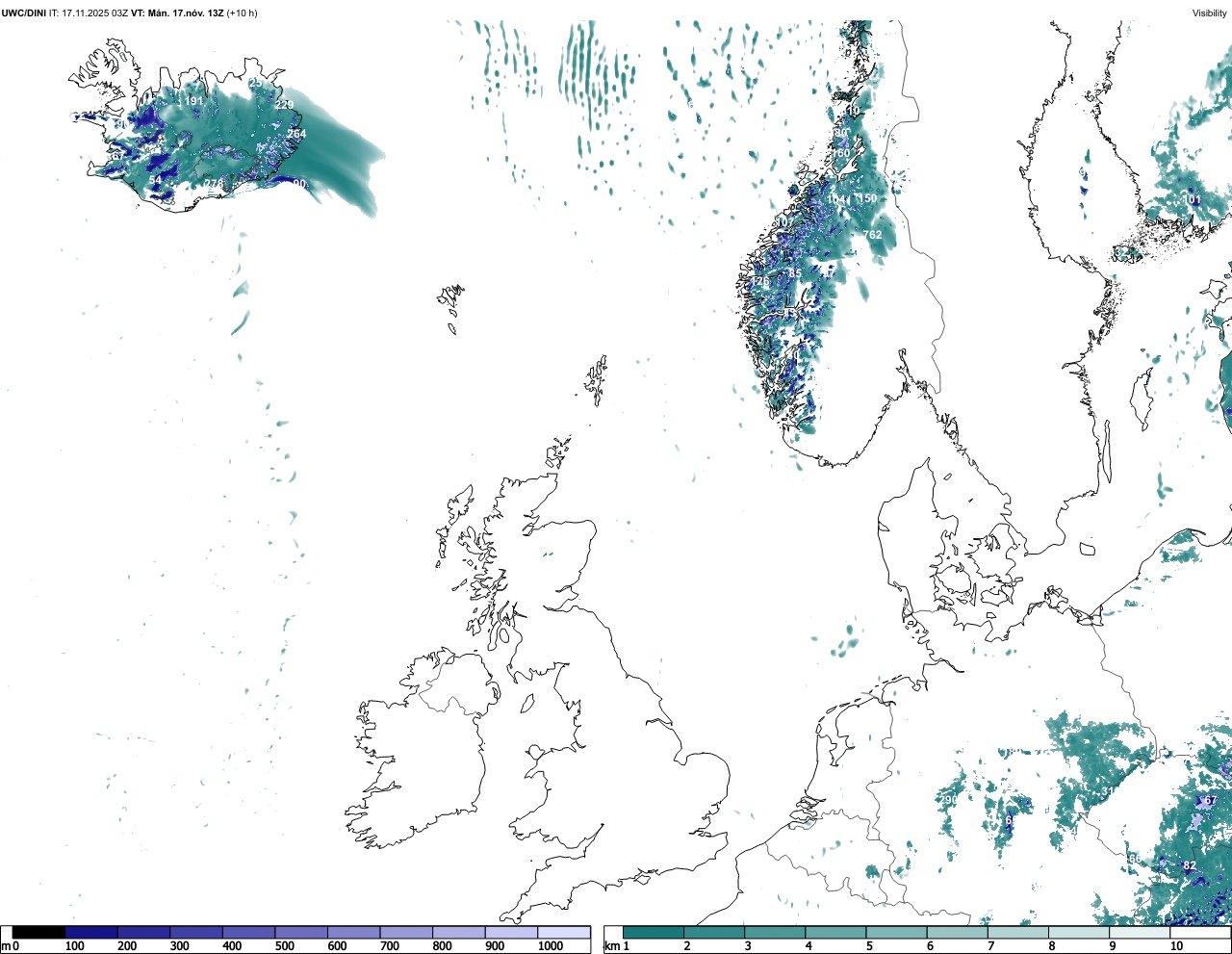Click the 1000 label on the metre scale
Image resolution: width=1232 pixels, height=954 pixels.
click(x=551, y=946)
